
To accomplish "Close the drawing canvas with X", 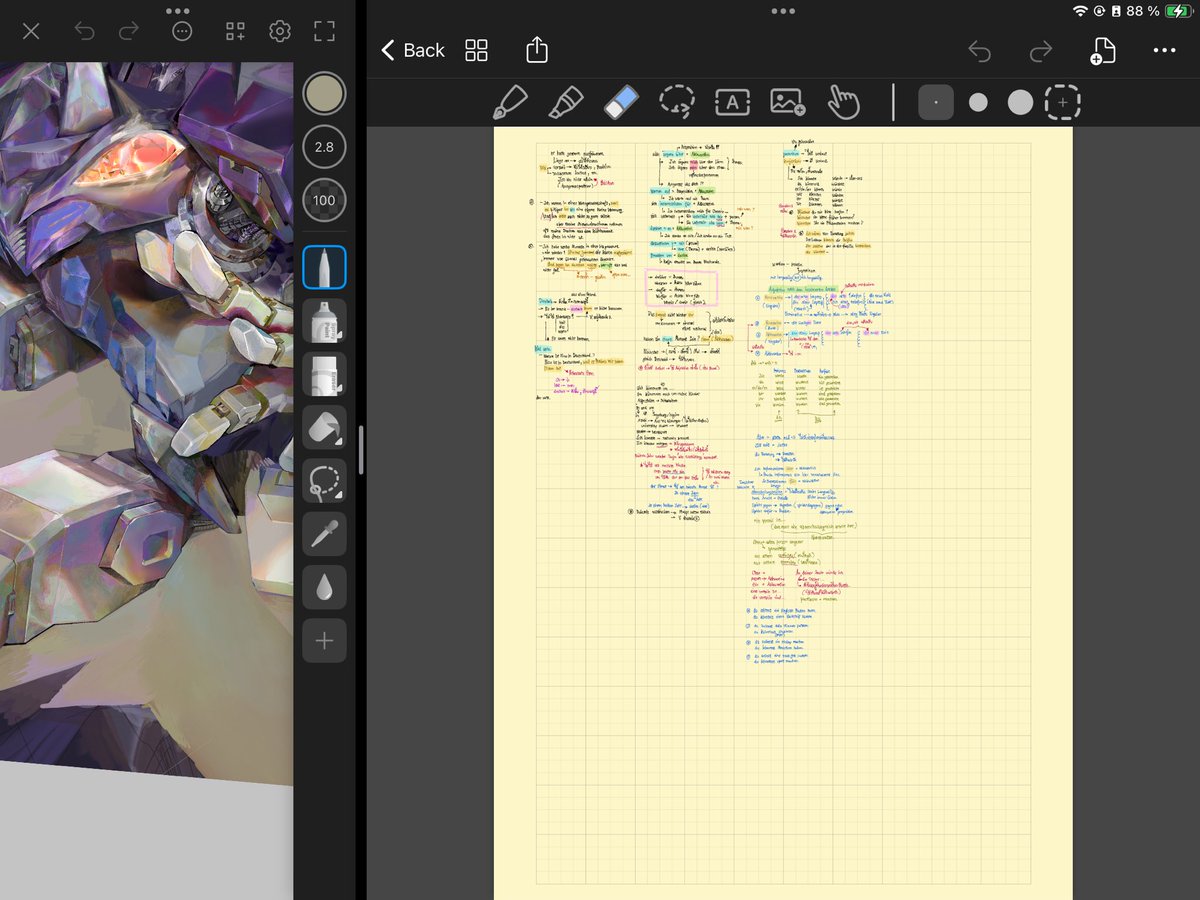I will click(31, 32).
